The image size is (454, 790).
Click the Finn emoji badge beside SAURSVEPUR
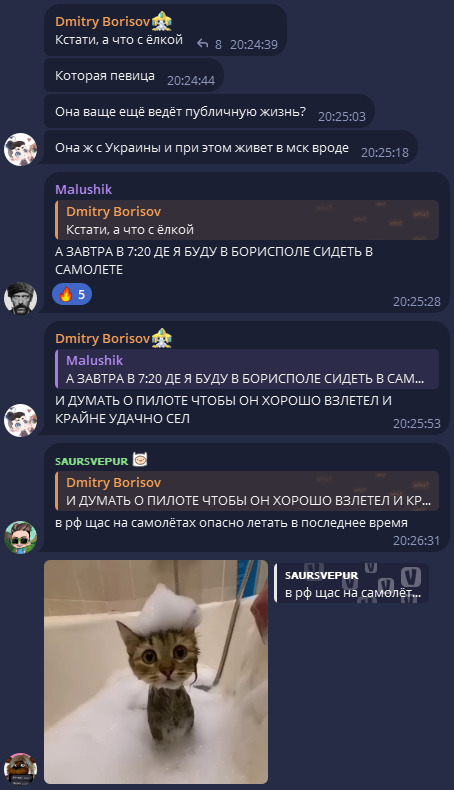(x=140, y=460)
